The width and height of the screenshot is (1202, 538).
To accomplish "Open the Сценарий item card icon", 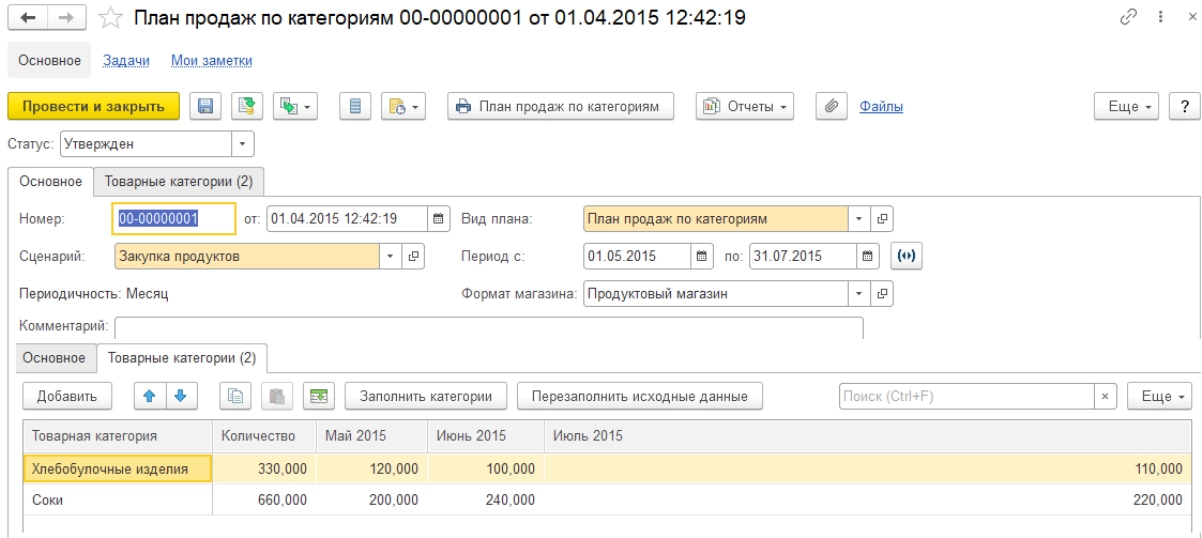I will coord(413,255).
